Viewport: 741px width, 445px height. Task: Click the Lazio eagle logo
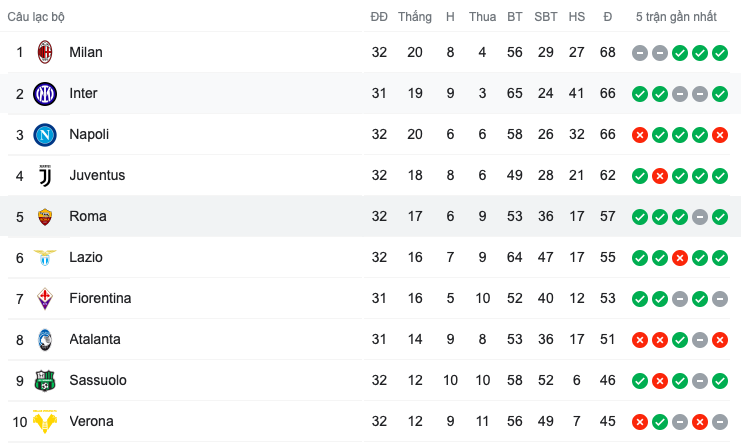[45, 257]
